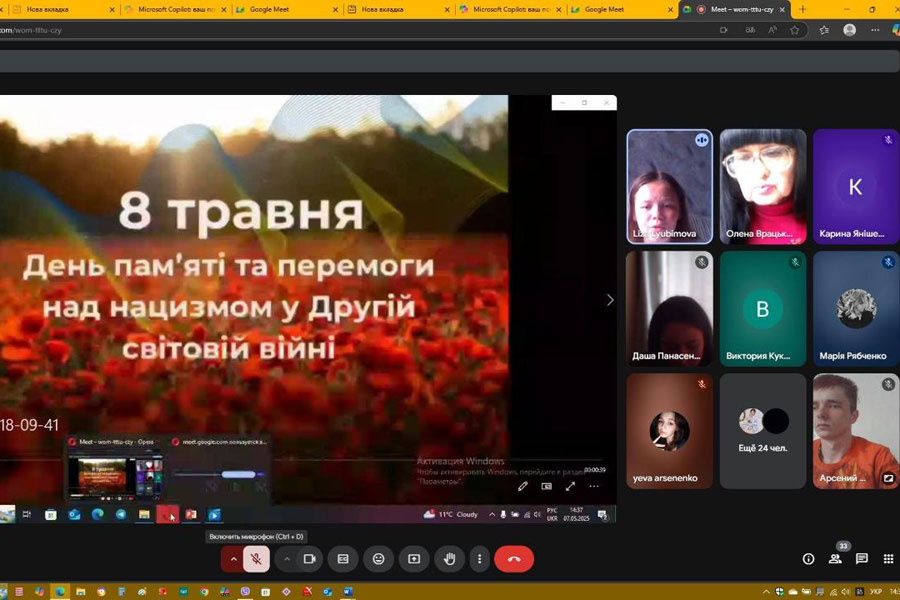900x600 pixels.
Task: Open Viber from the Windows taskbar
Action: (245, 591)
